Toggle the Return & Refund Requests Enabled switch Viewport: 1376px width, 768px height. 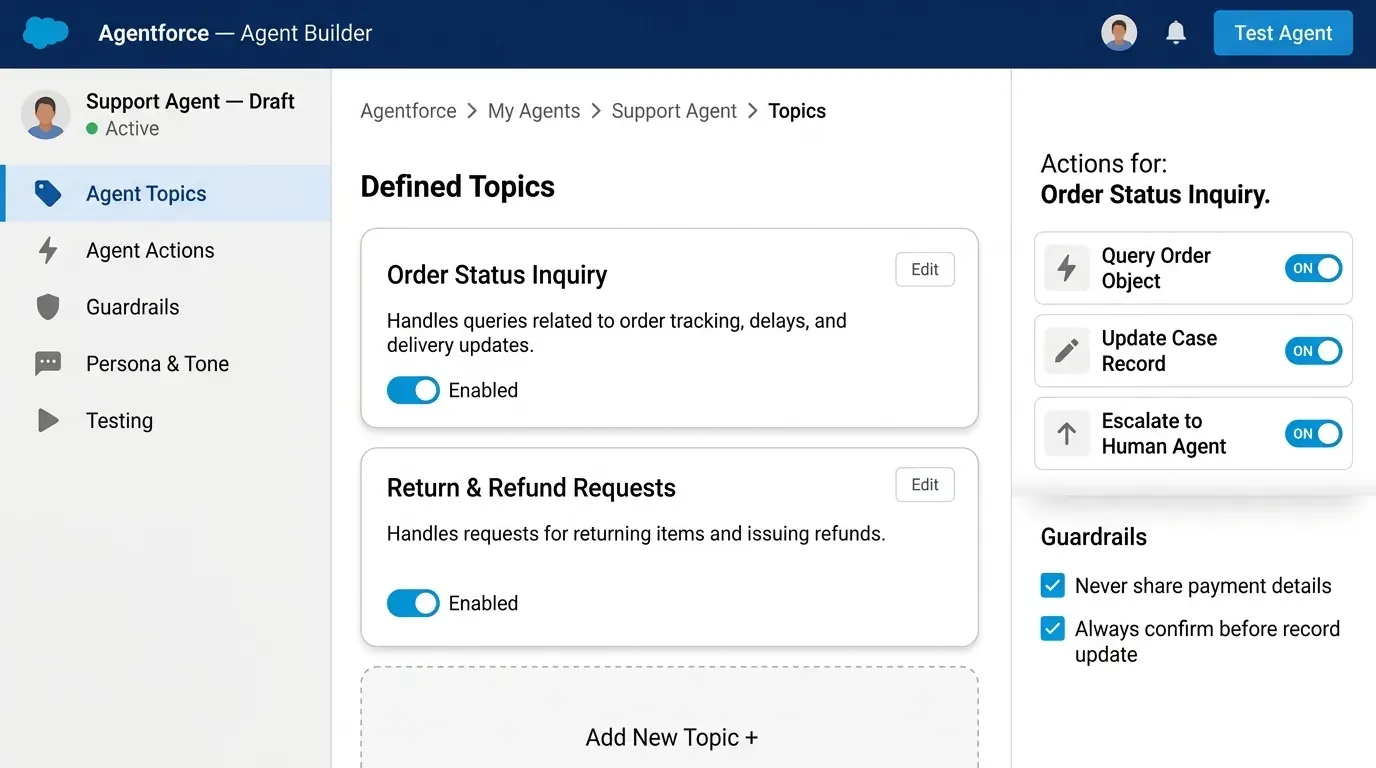tap(413, 603)
